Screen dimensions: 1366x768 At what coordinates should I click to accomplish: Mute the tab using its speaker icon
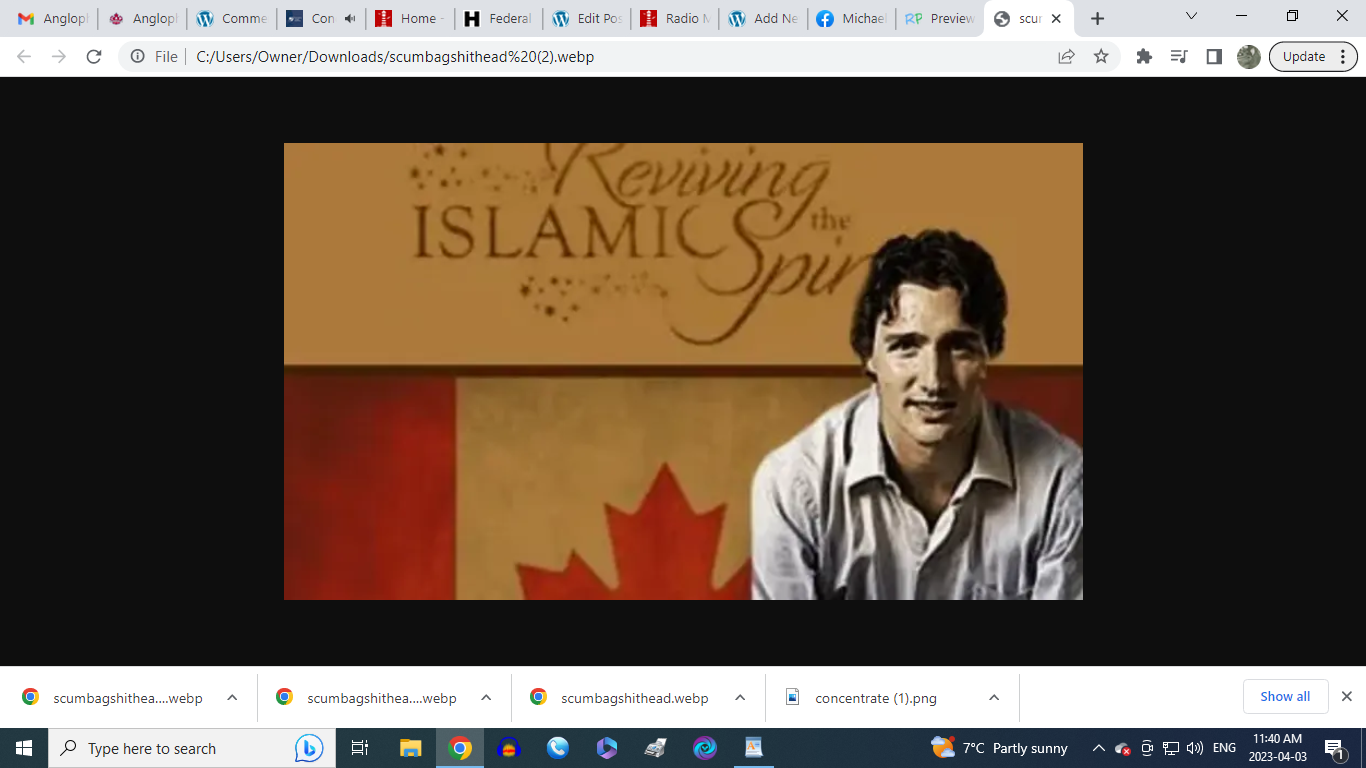350,19
